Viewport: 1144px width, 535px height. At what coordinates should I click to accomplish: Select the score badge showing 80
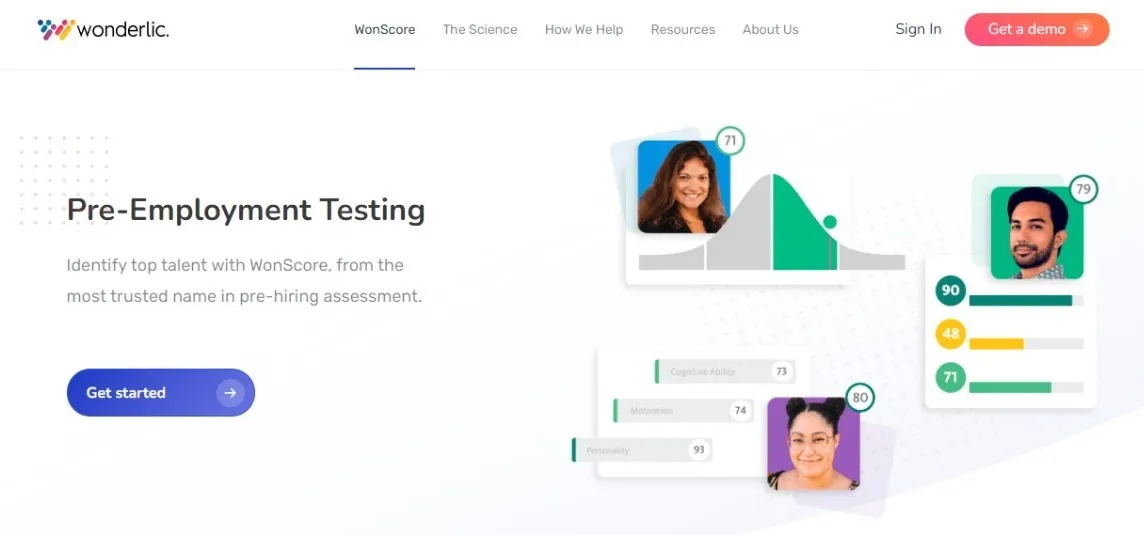860,398
